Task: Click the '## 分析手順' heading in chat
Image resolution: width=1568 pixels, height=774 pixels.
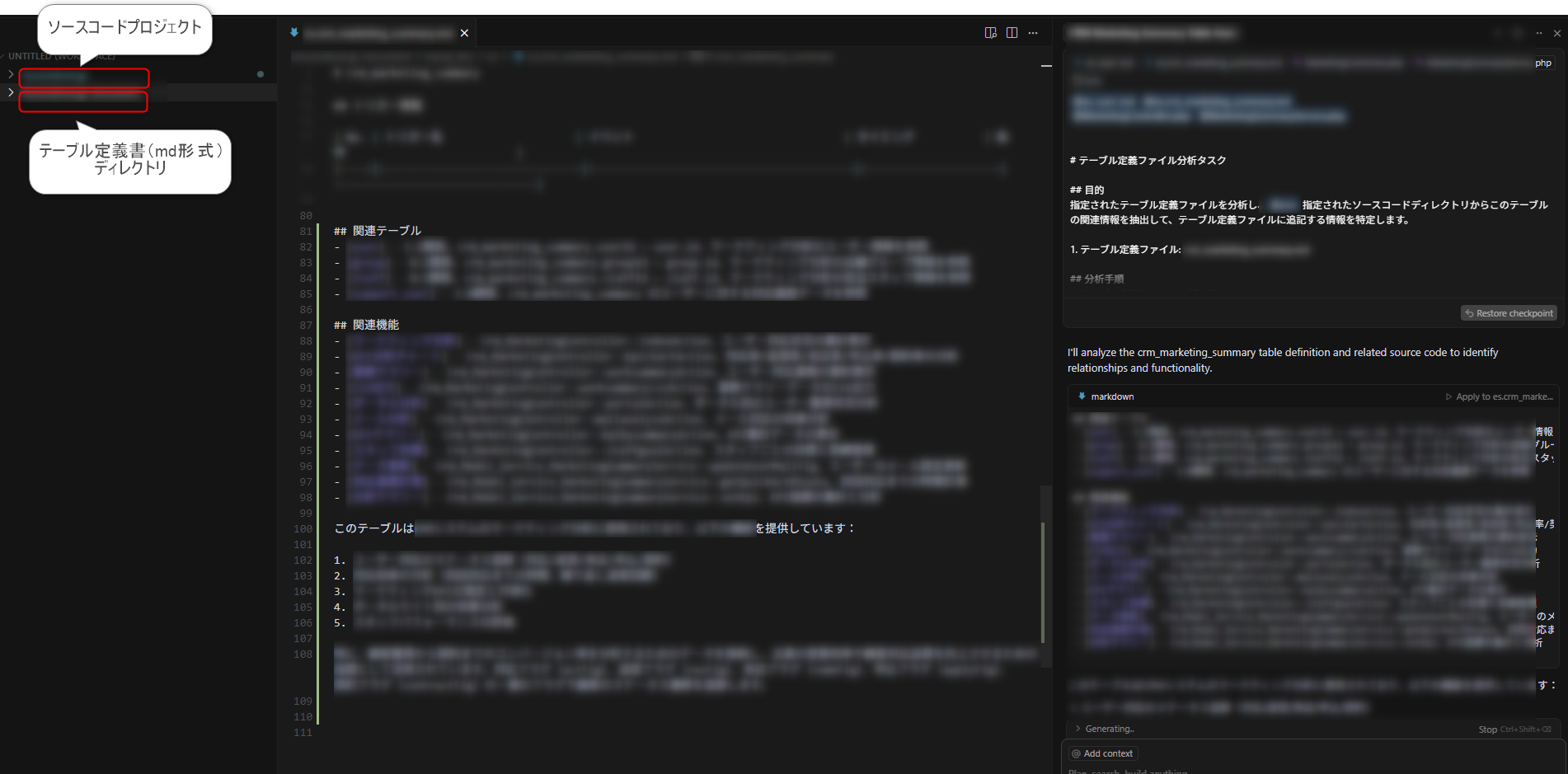Action: coord(1096,279)
